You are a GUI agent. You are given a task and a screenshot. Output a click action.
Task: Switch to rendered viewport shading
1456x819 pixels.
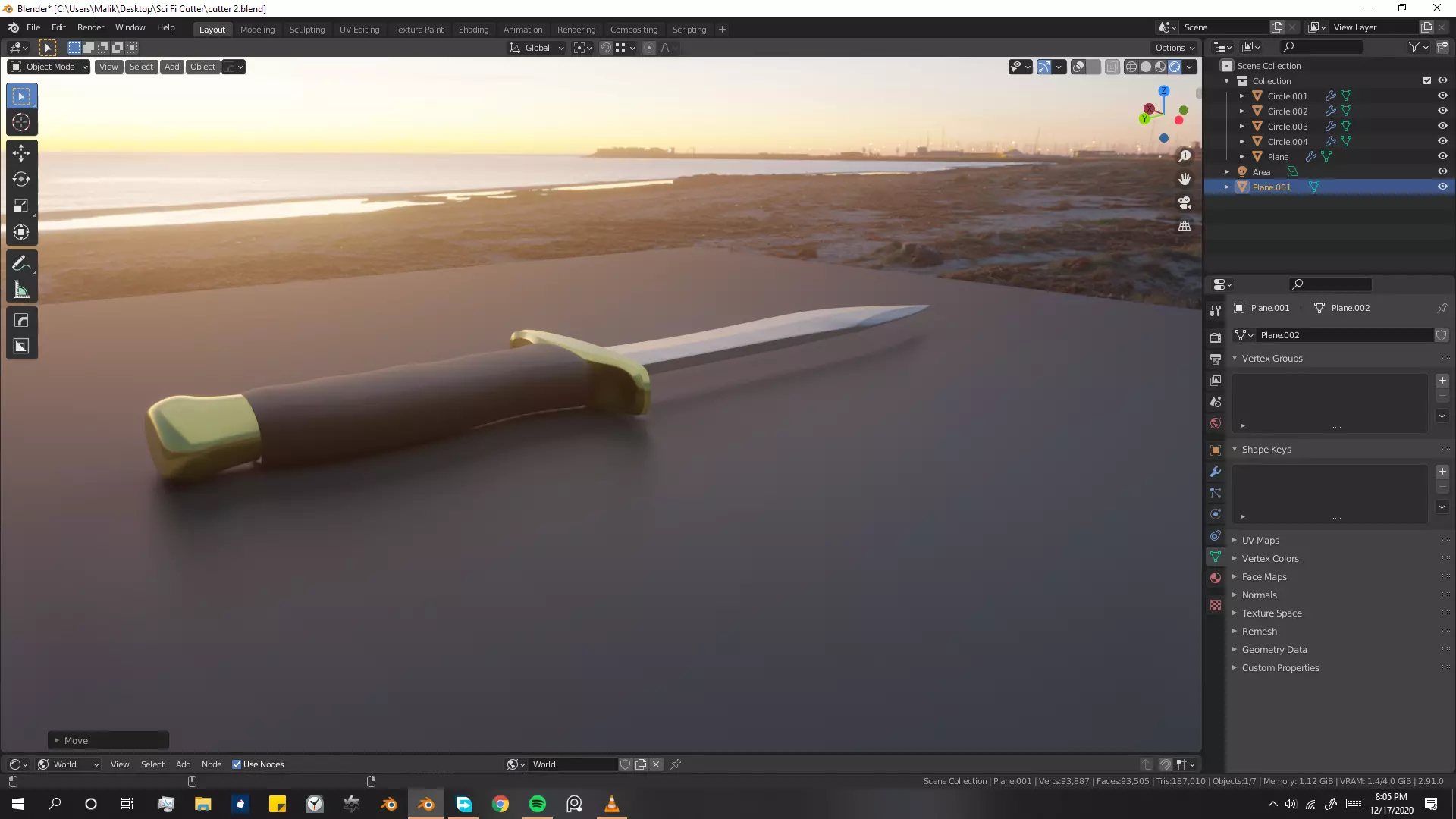tap(1175, 67)
